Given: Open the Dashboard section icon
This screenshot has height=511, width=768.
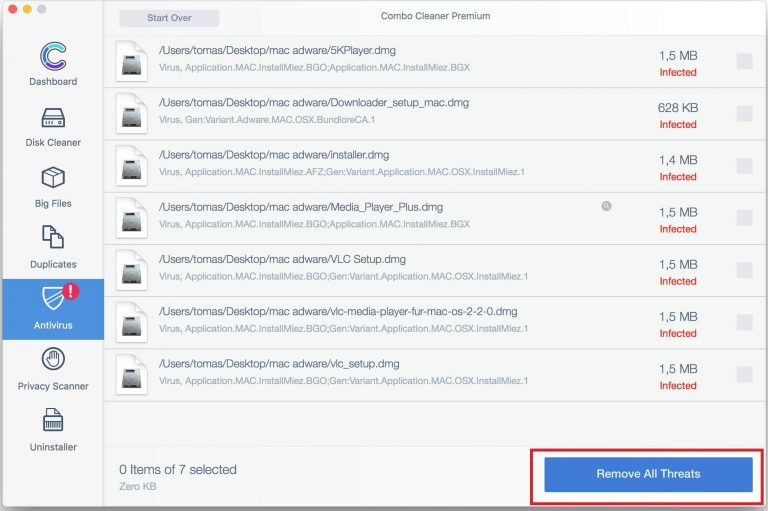Looking at the screenshot, I should click(x=53, y=56).
